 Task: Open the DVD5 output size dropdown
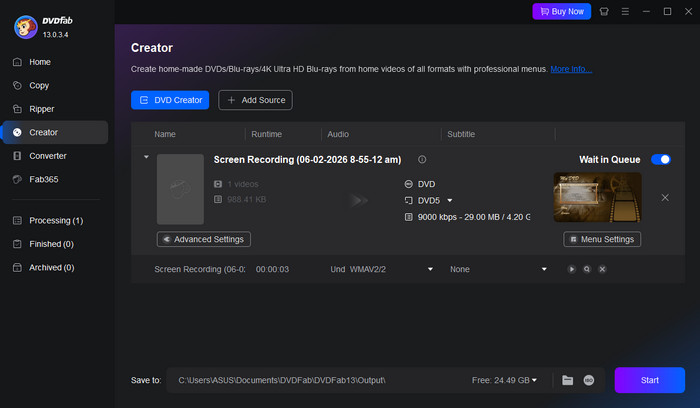pyautogui.click(x=450, y=200)
